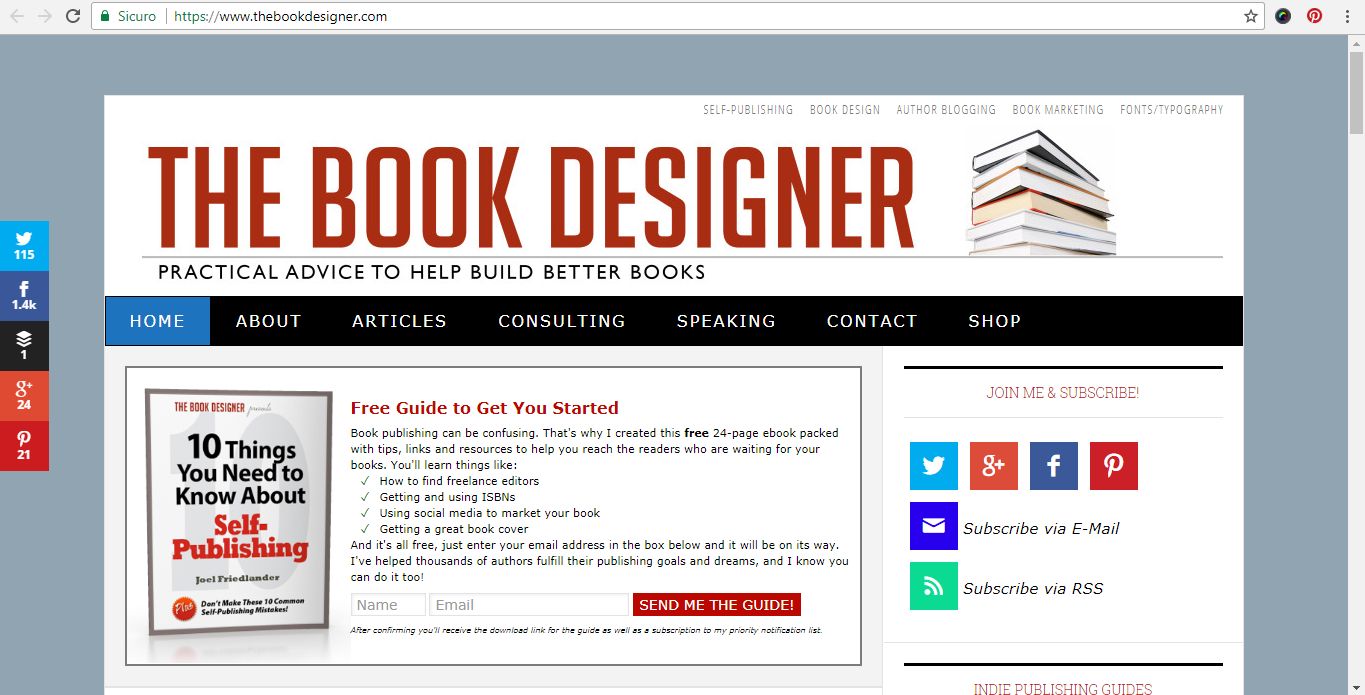The image size is (1365, 695).
Task: Open the SHOP menu item
Action: (994, 321)
